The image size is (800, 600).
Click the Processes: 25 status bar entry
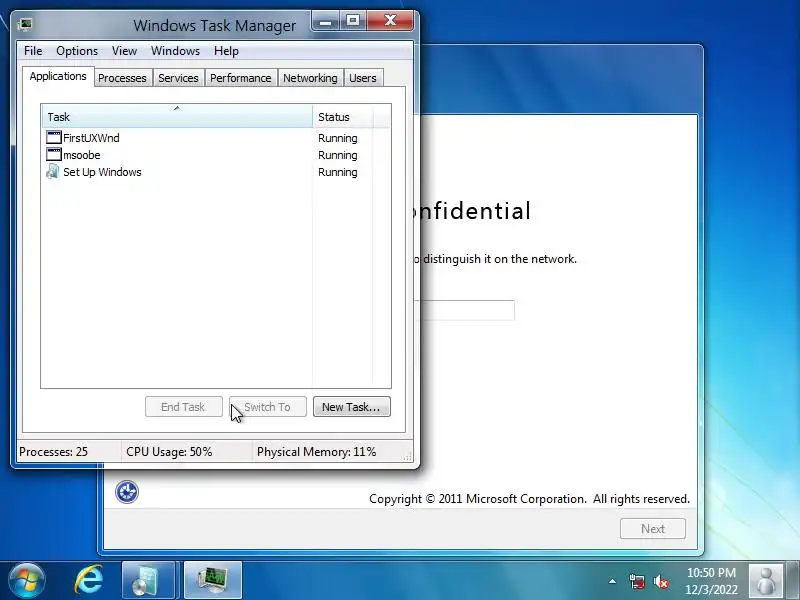coord(54,452)
